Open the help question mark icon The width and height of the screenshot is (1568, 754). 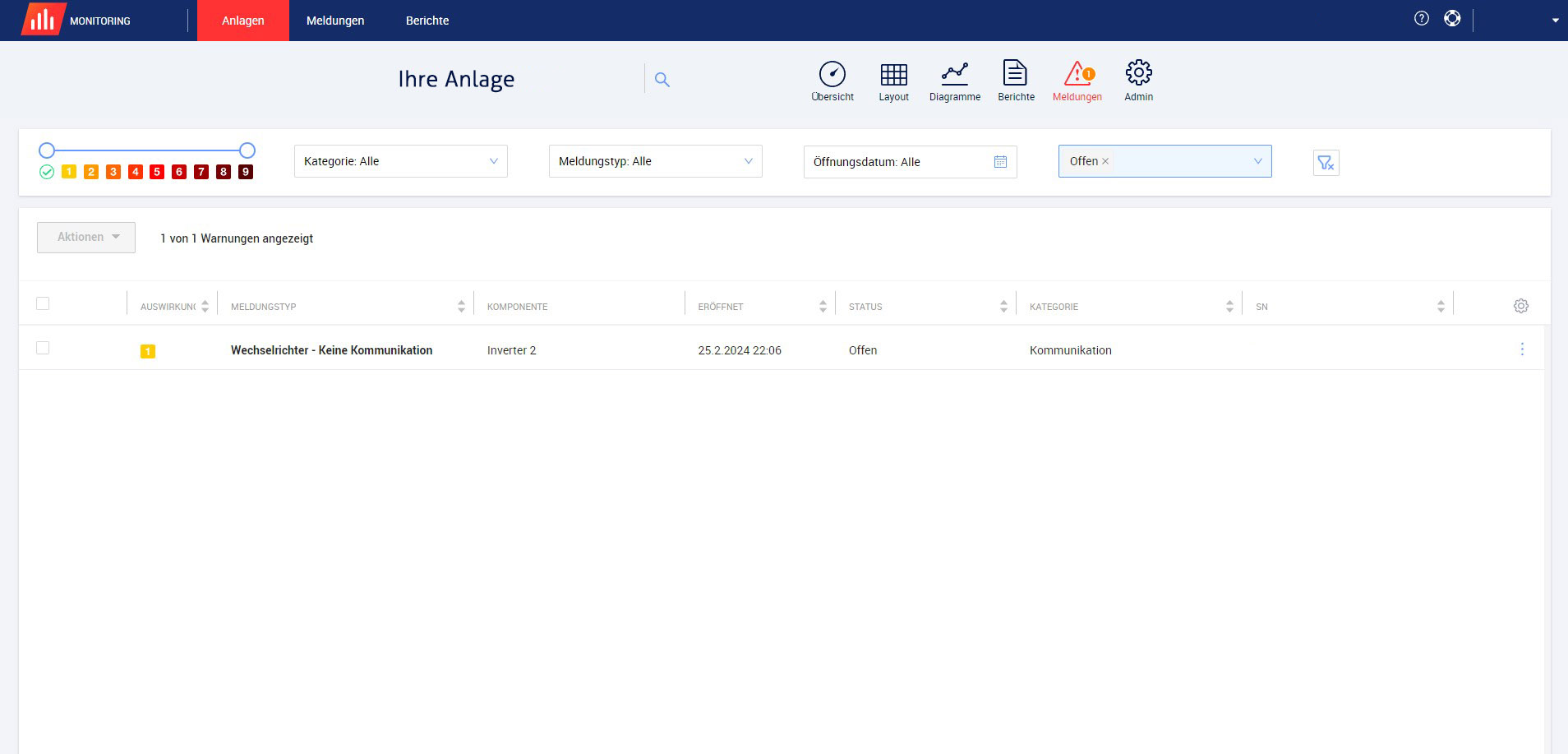pos(1421,18)
